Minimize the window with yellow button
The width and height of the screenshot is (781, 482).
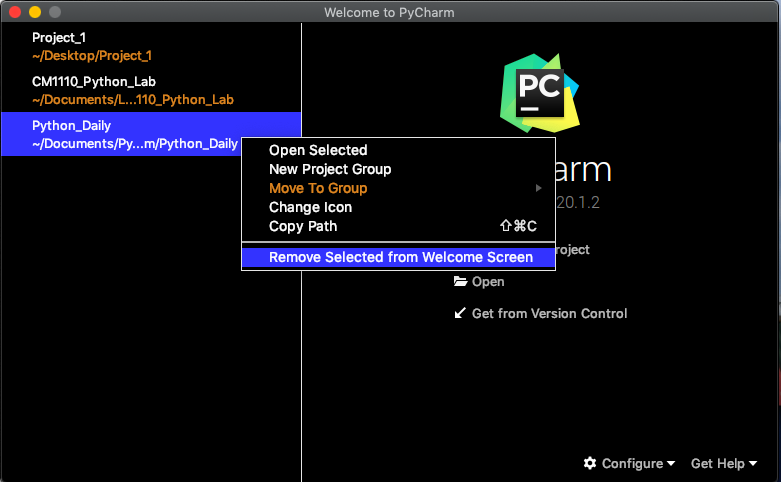coord(35,12)
